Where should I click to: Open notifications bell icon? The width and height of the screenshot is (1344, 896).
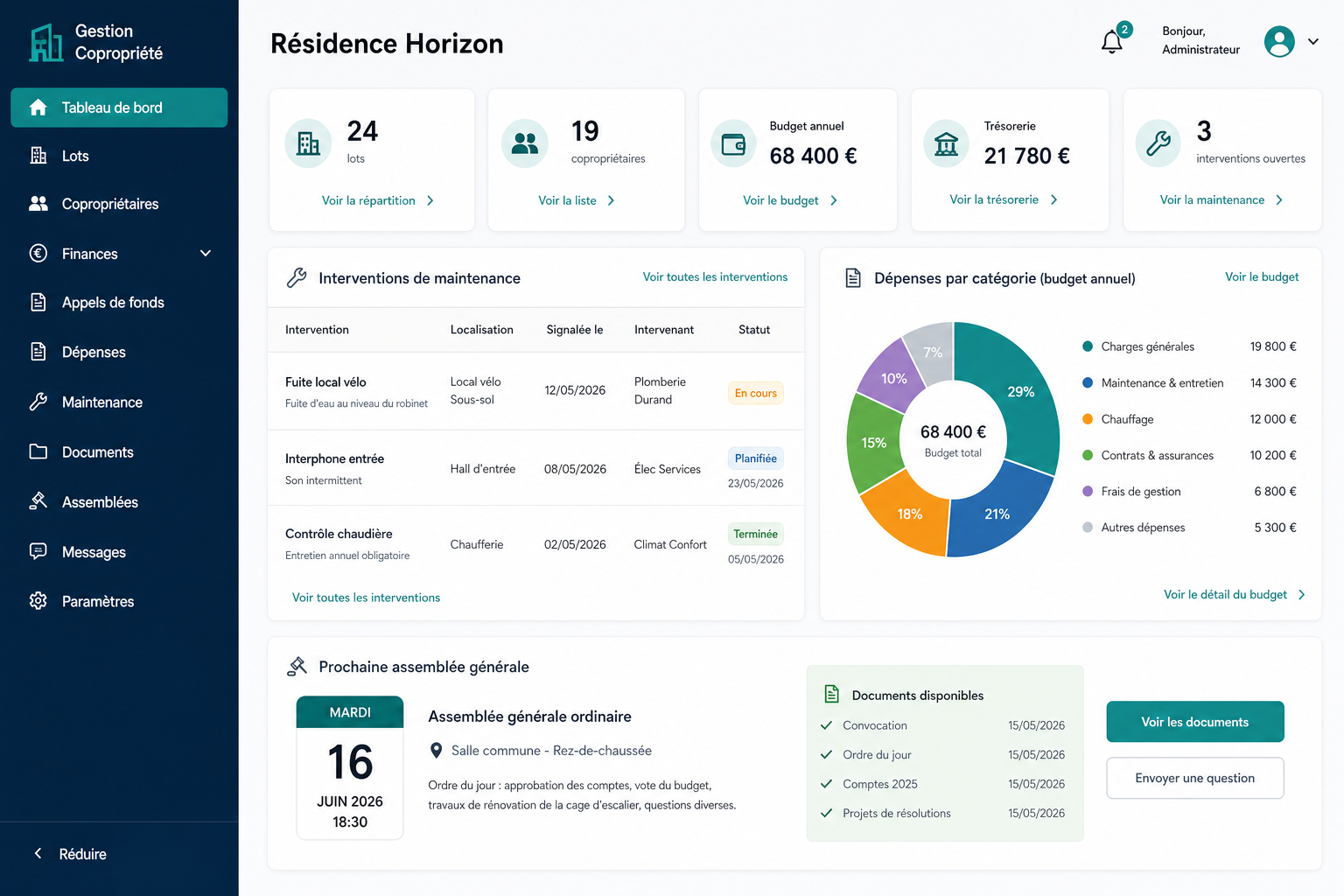pos(1112,41)
